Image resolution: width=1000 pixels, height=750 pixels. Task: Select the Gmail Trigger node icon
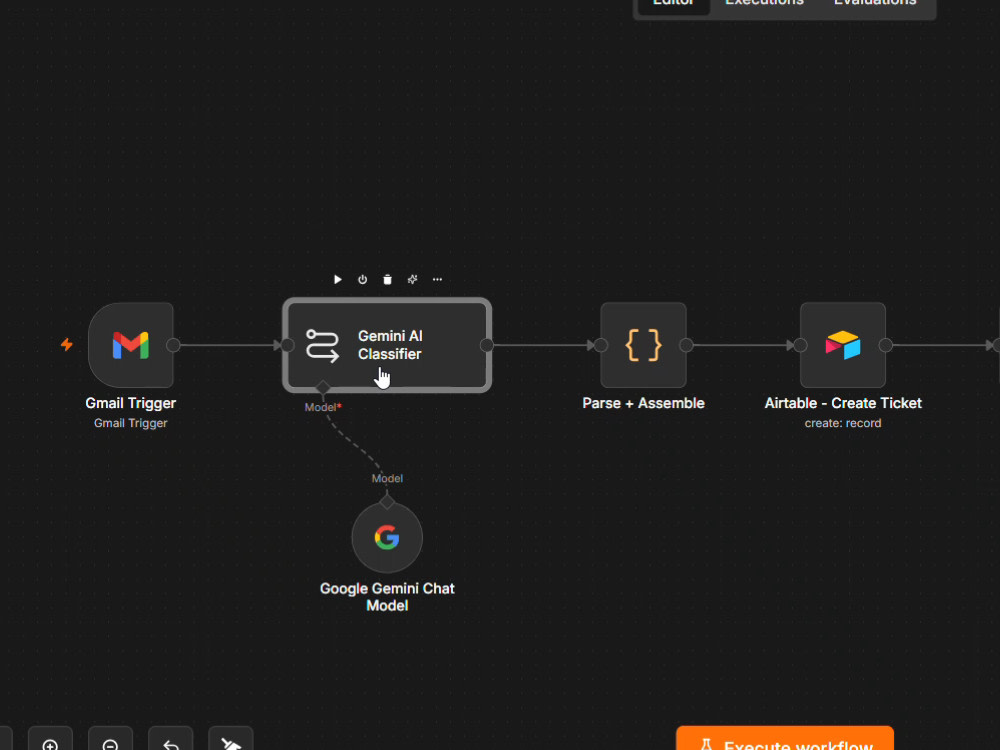coord(131,345)
